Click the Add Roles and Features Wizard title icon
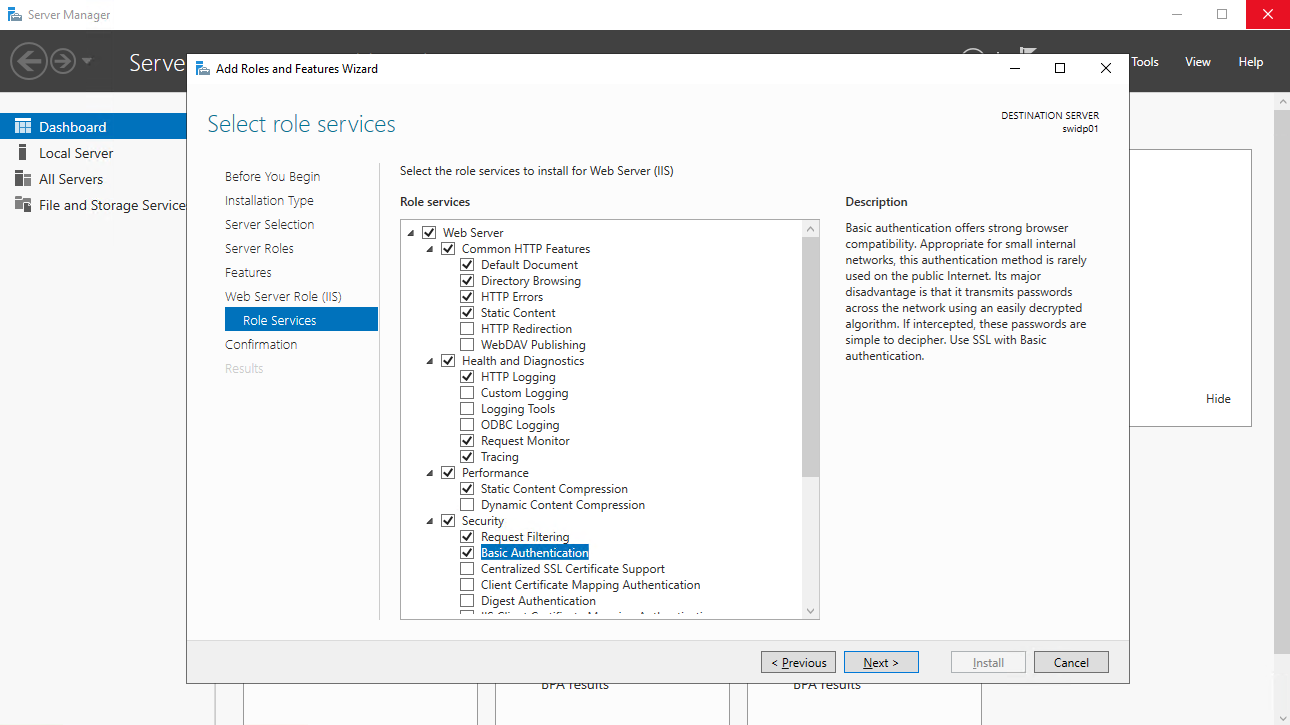1290x725 pixels. click(204, 69)
